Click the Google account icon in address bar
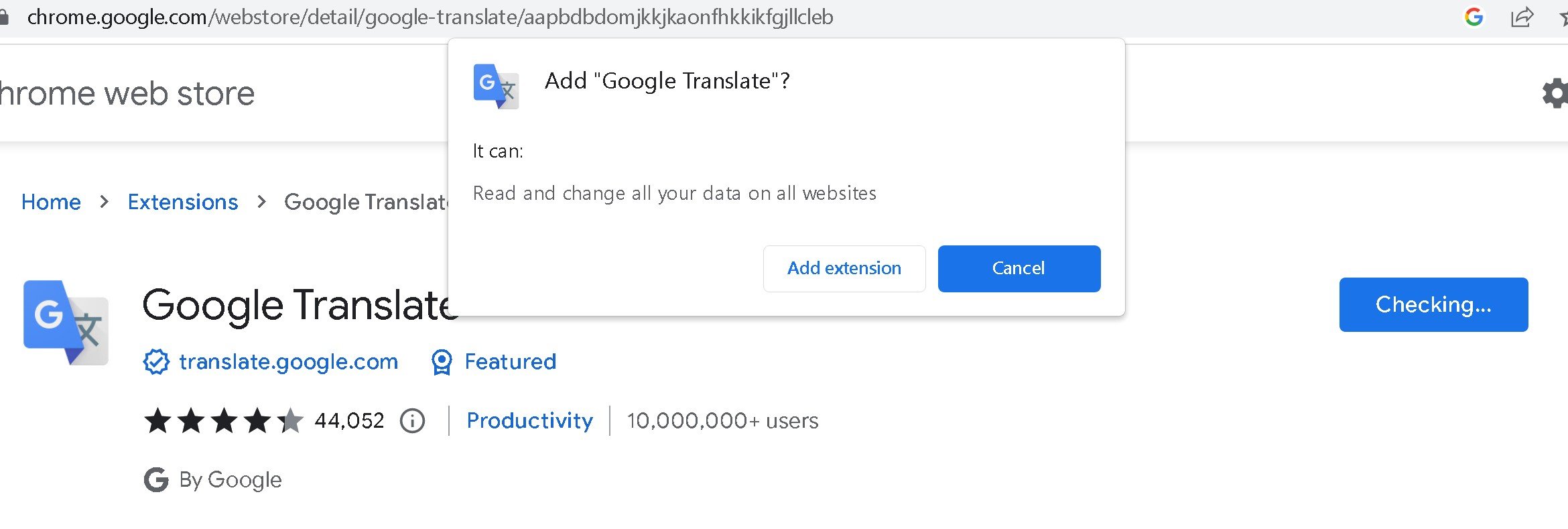This screenshot has height=529, width=1568. 1474,17
